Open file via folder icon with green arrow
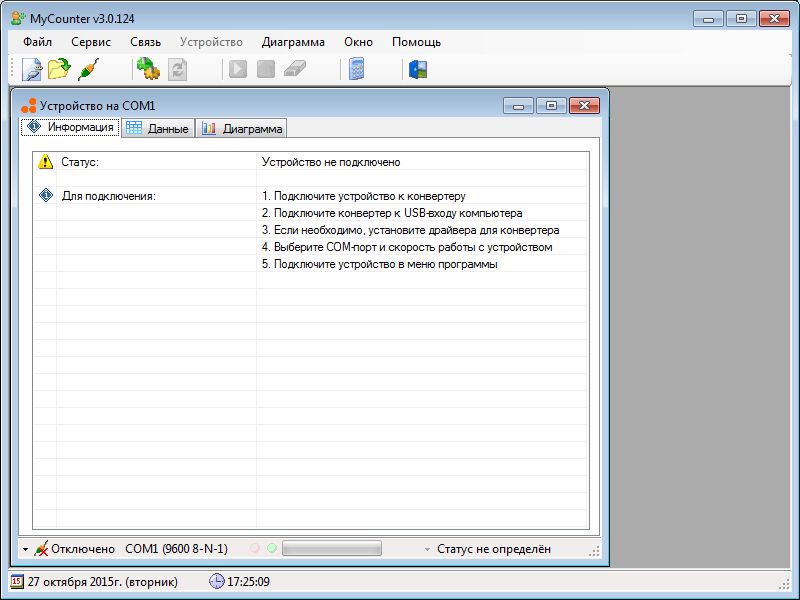 pos(59,69)
